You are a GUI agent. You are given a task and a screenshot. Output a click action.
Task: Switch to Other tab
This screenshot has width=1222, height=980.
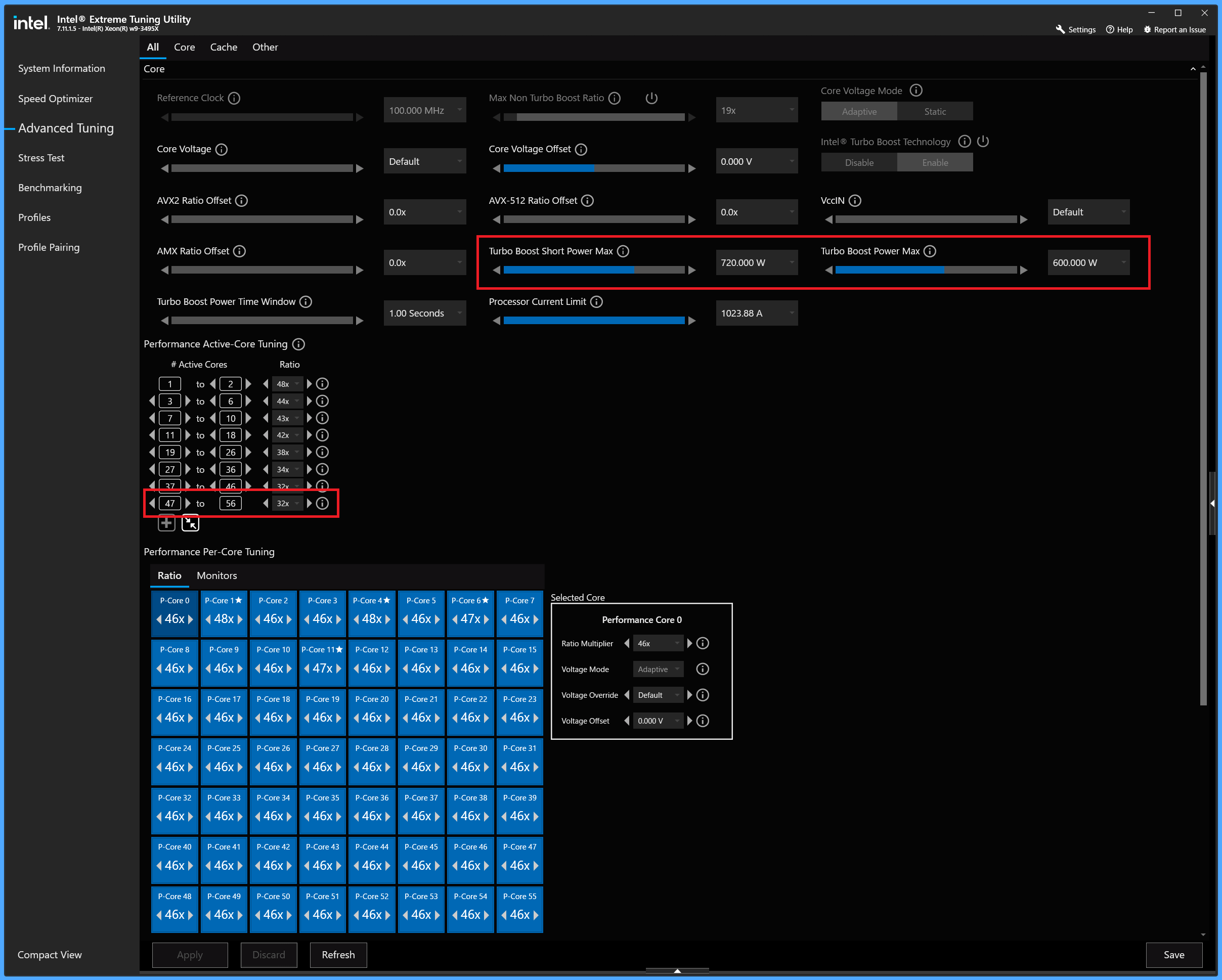265,47
